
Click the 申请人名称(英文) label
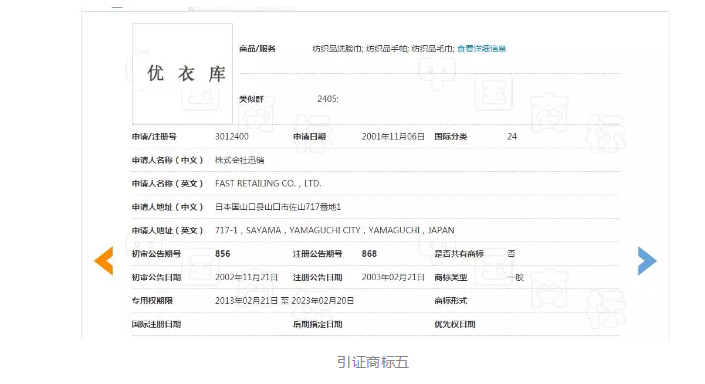pyautogui.click(x=167, y=183)
